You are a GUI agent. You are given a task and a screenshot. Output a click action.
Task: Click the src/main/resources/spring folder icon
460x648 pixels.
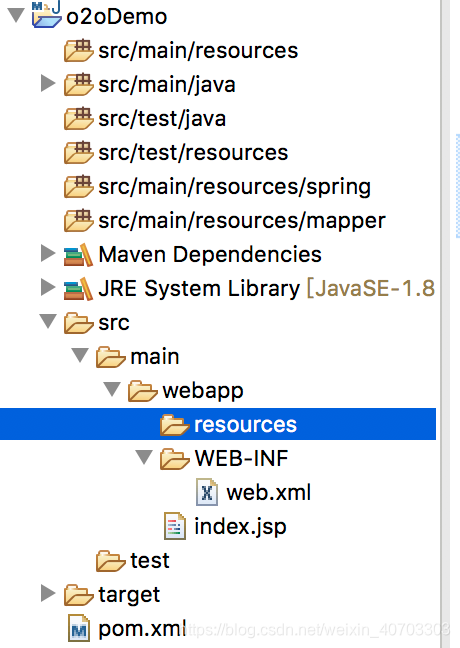click(79, 186)
